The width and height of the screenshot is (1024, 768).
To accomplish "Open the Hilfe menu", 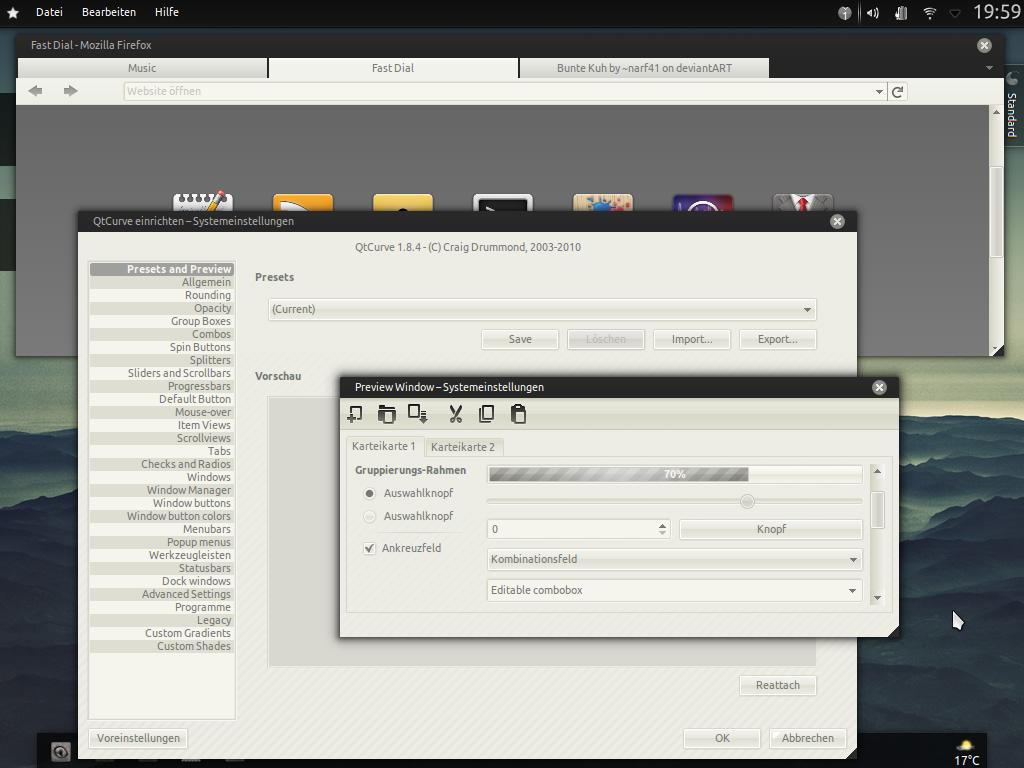I will tap(167, 12).
